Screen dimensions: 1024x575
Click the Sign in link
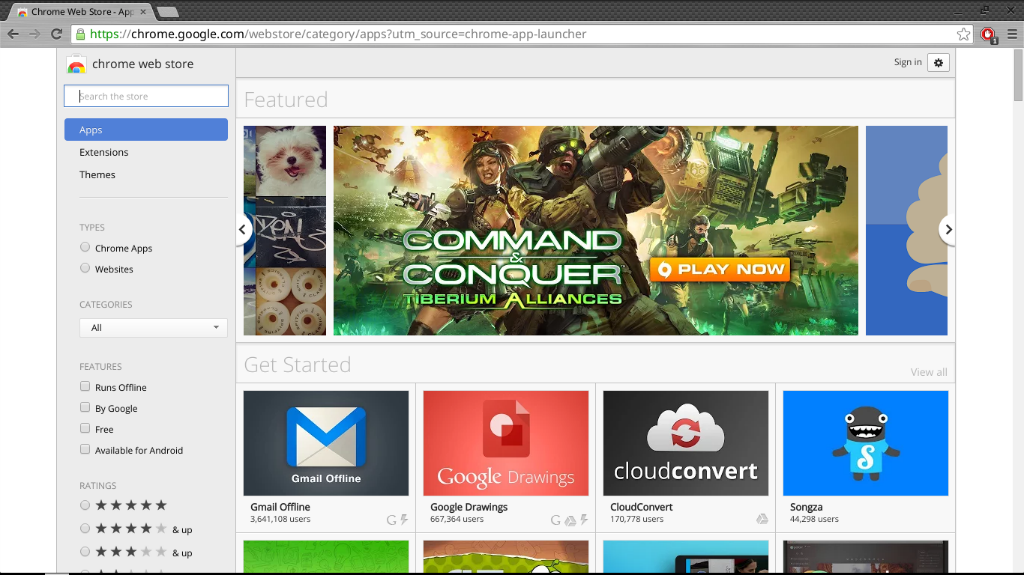[907, 62]
